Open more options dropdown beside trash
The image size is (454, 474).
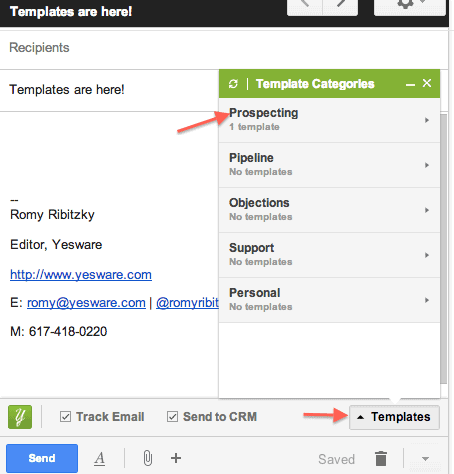425,459
